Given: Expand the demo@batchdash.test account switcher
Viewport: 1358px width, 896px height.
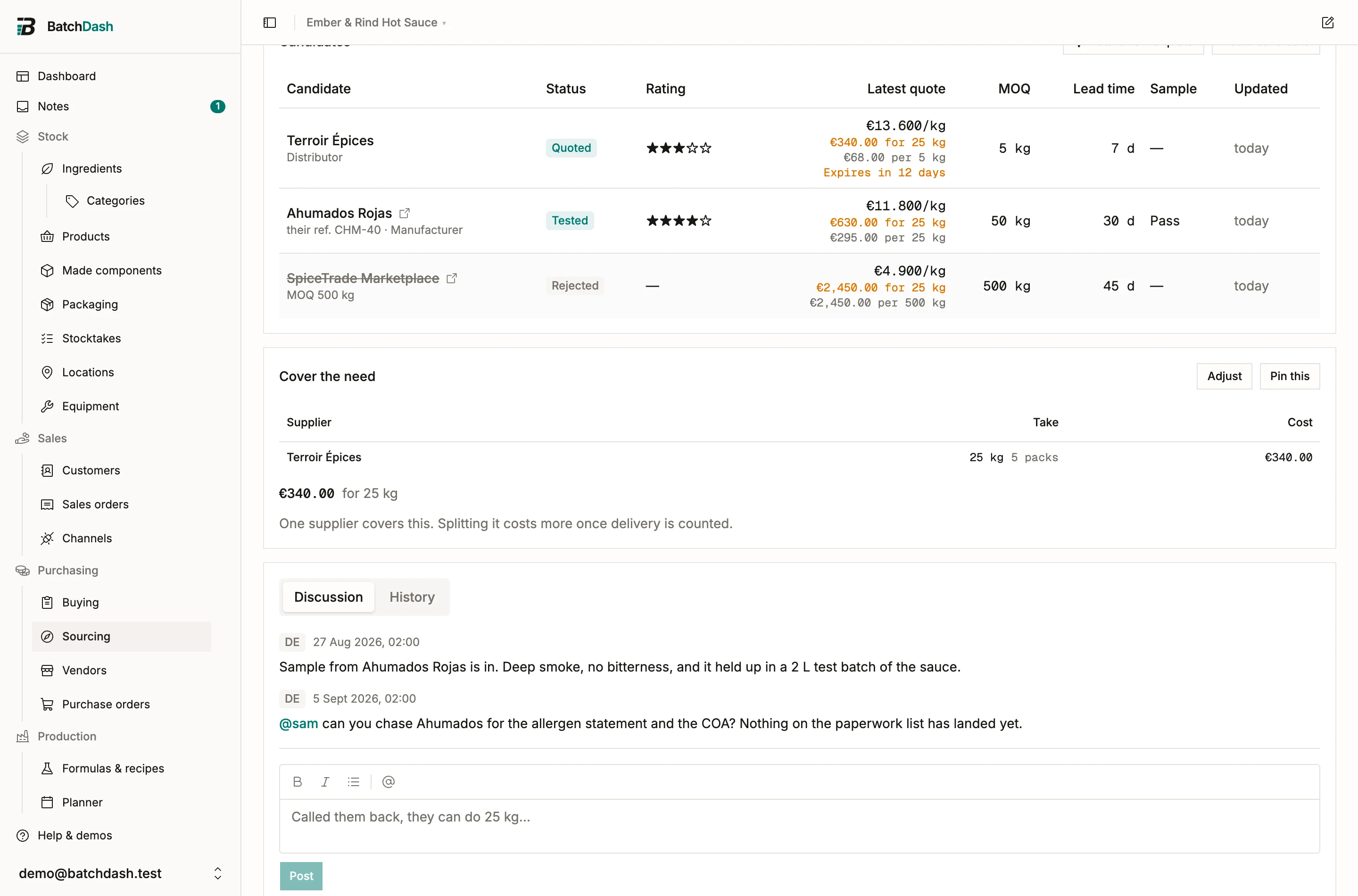Looking at the screenshot, I should pos(121,873).
